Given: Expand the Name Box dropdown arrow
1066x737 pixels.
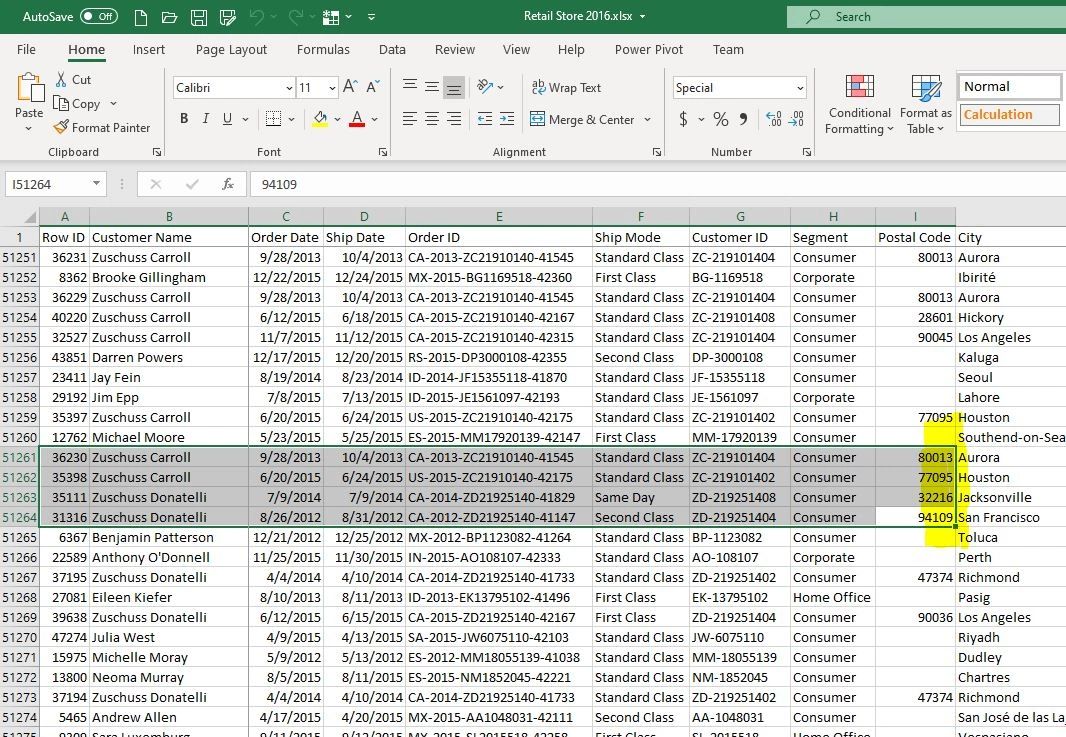Looking at the screenshot, I should (x=96, y=184).
